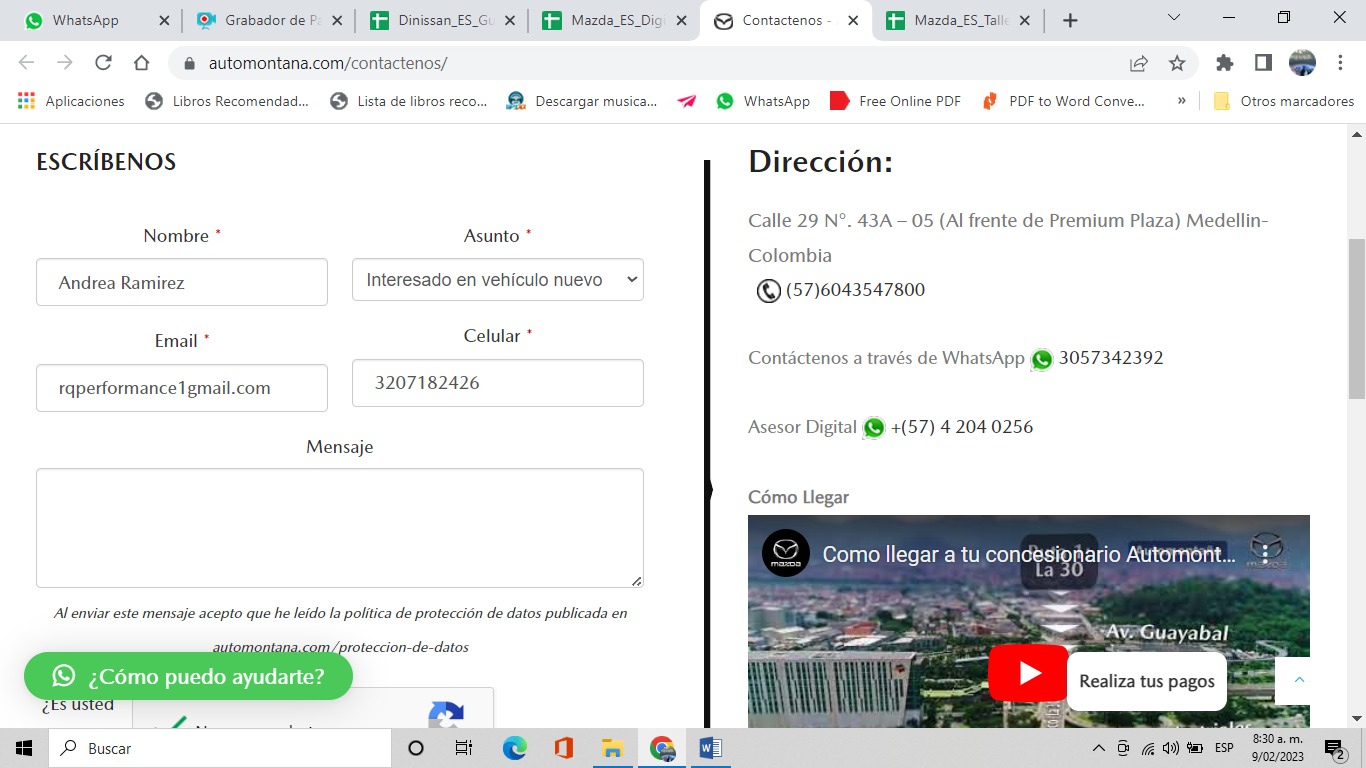Open the WhatsApp bookmark in bookmarks bar
The image size is (1366, 768).
click(763, 101)
